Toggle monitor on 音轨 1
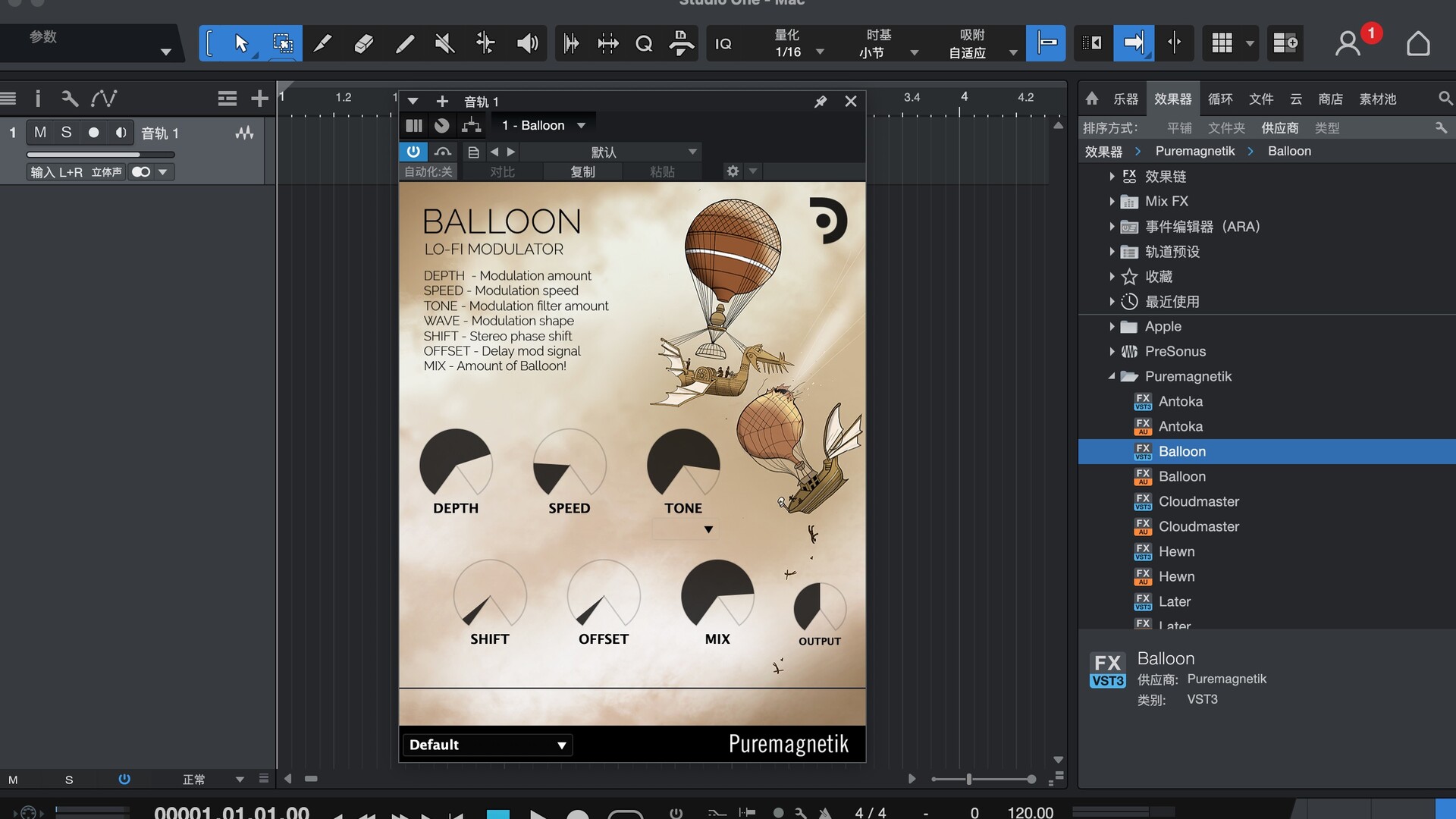Screen dimensions: 1456x819 pos(121,133)
